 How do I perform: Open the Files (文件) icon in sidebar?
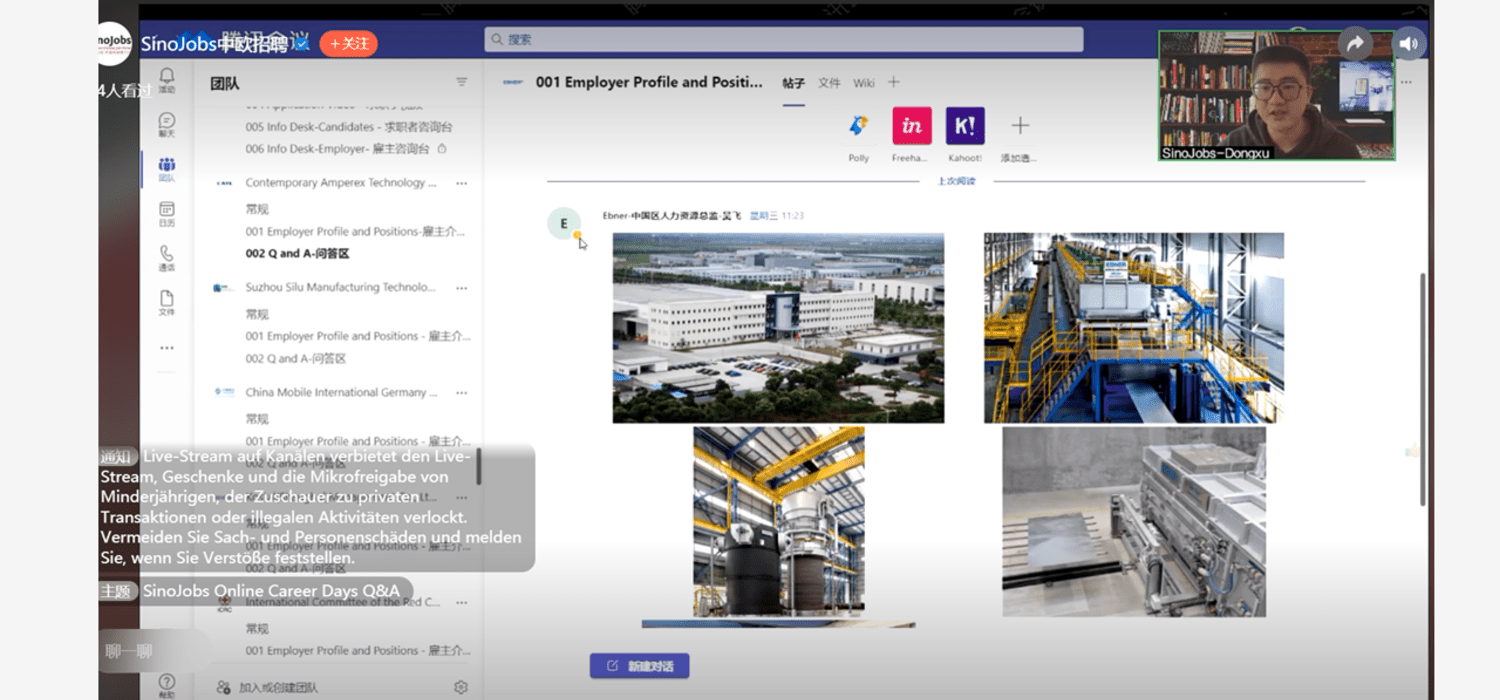click(x=167, y=303)
